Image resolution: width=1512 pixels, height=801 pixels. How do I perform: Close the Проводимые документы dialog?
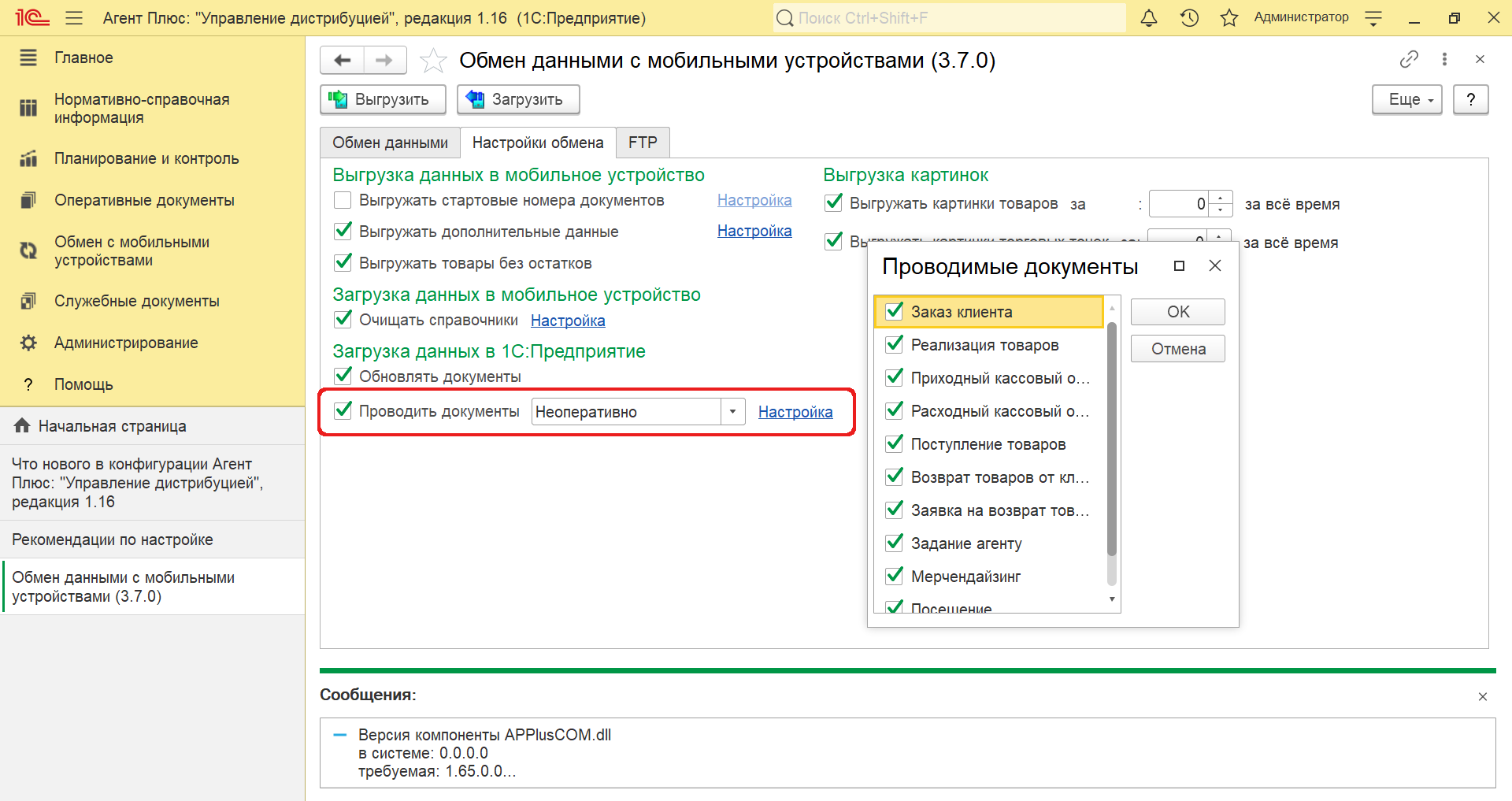click(1215, 266)
